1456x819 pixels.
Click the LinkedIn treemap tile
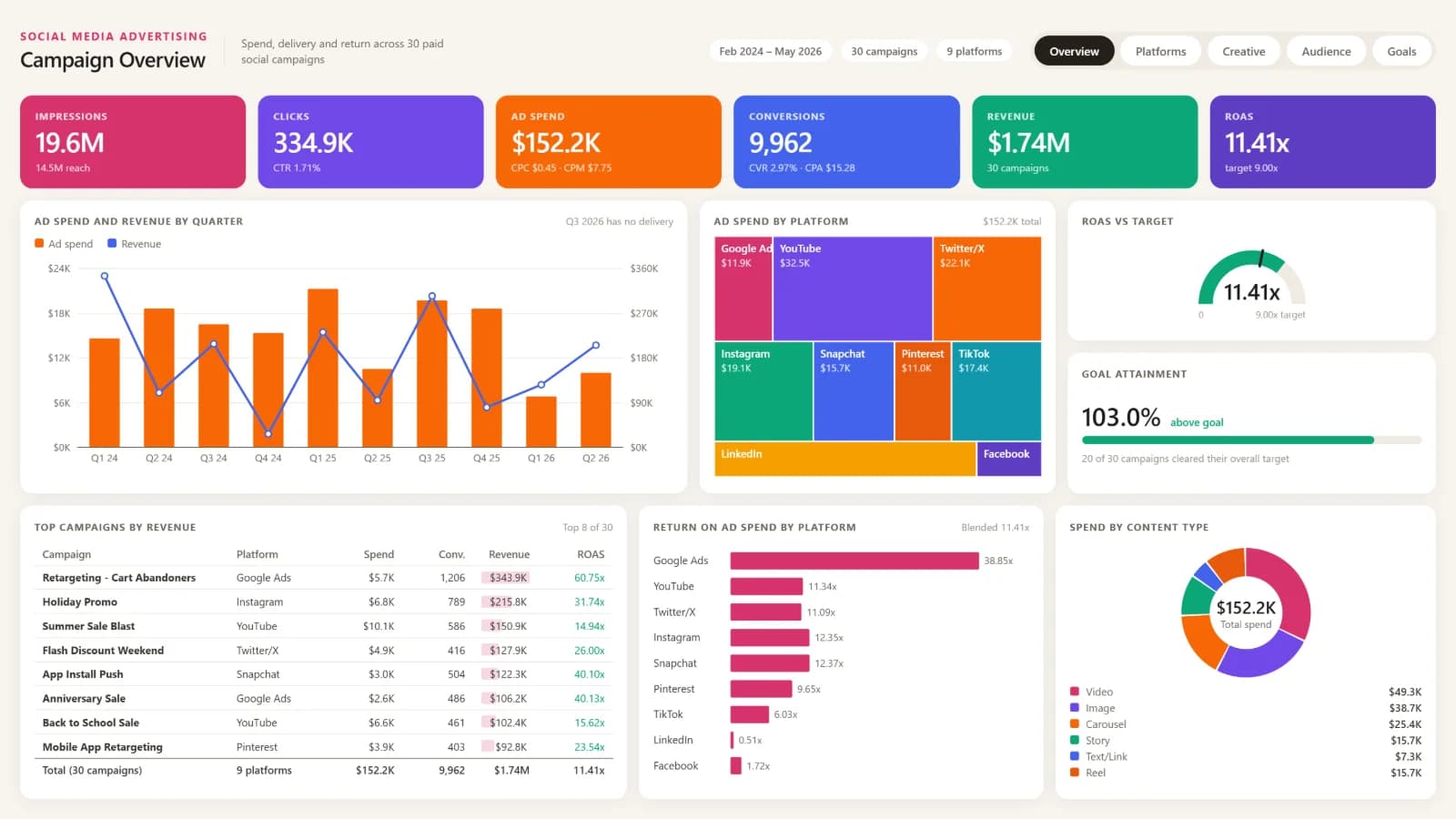[845, 459]
